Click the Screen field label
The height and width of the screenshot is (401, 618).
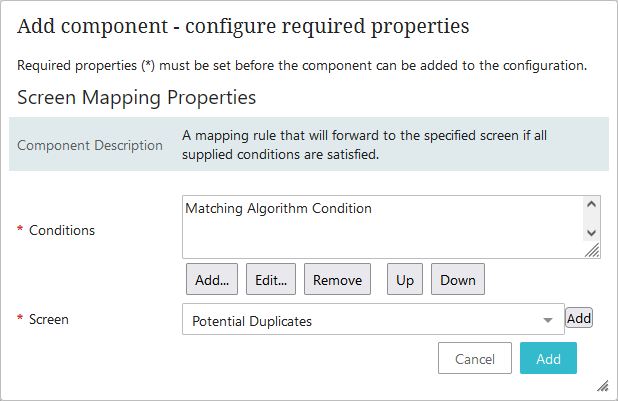click(x=49, y=320)
